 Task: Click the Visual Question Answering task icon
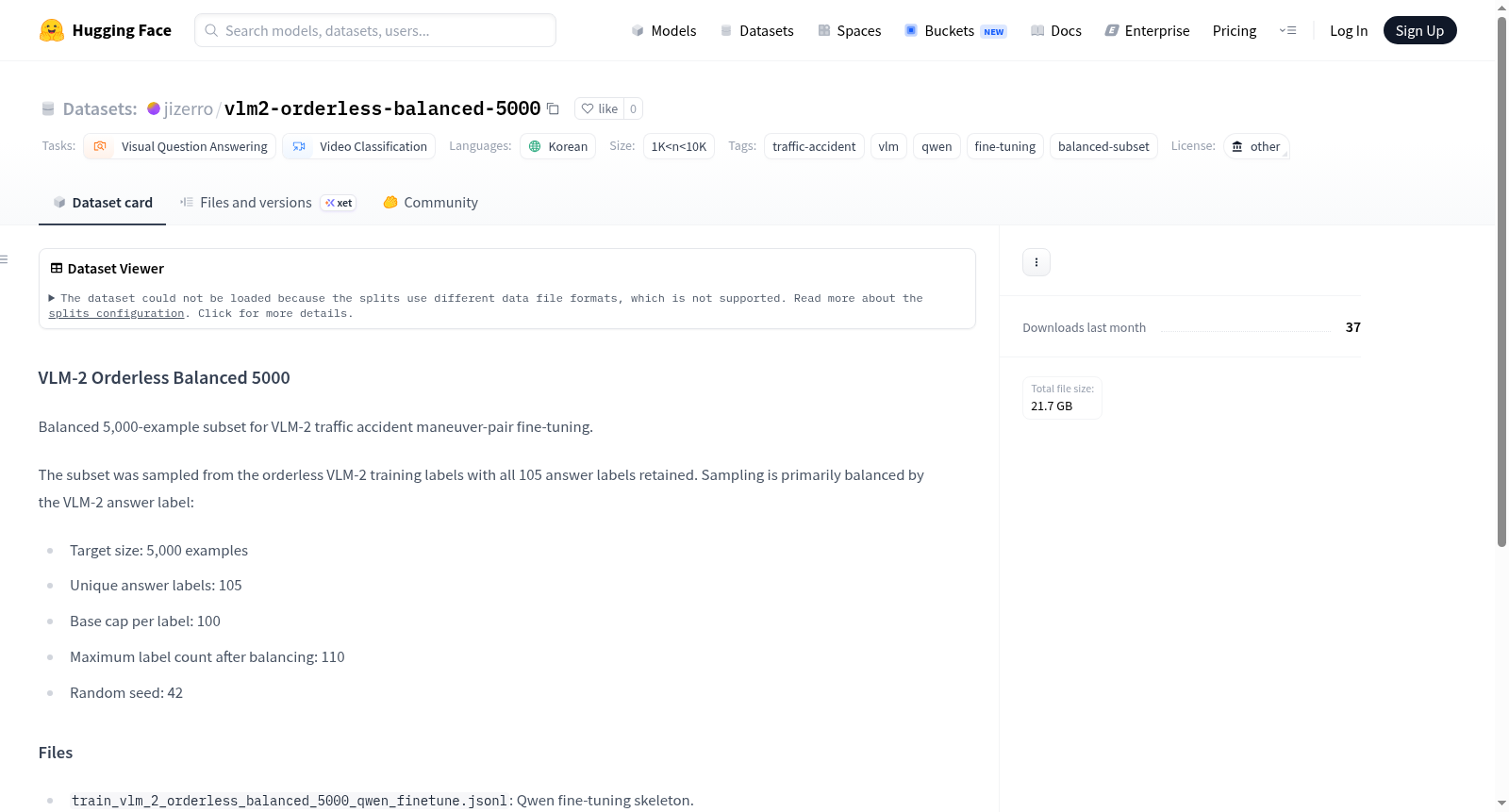(x=100, y=146)
